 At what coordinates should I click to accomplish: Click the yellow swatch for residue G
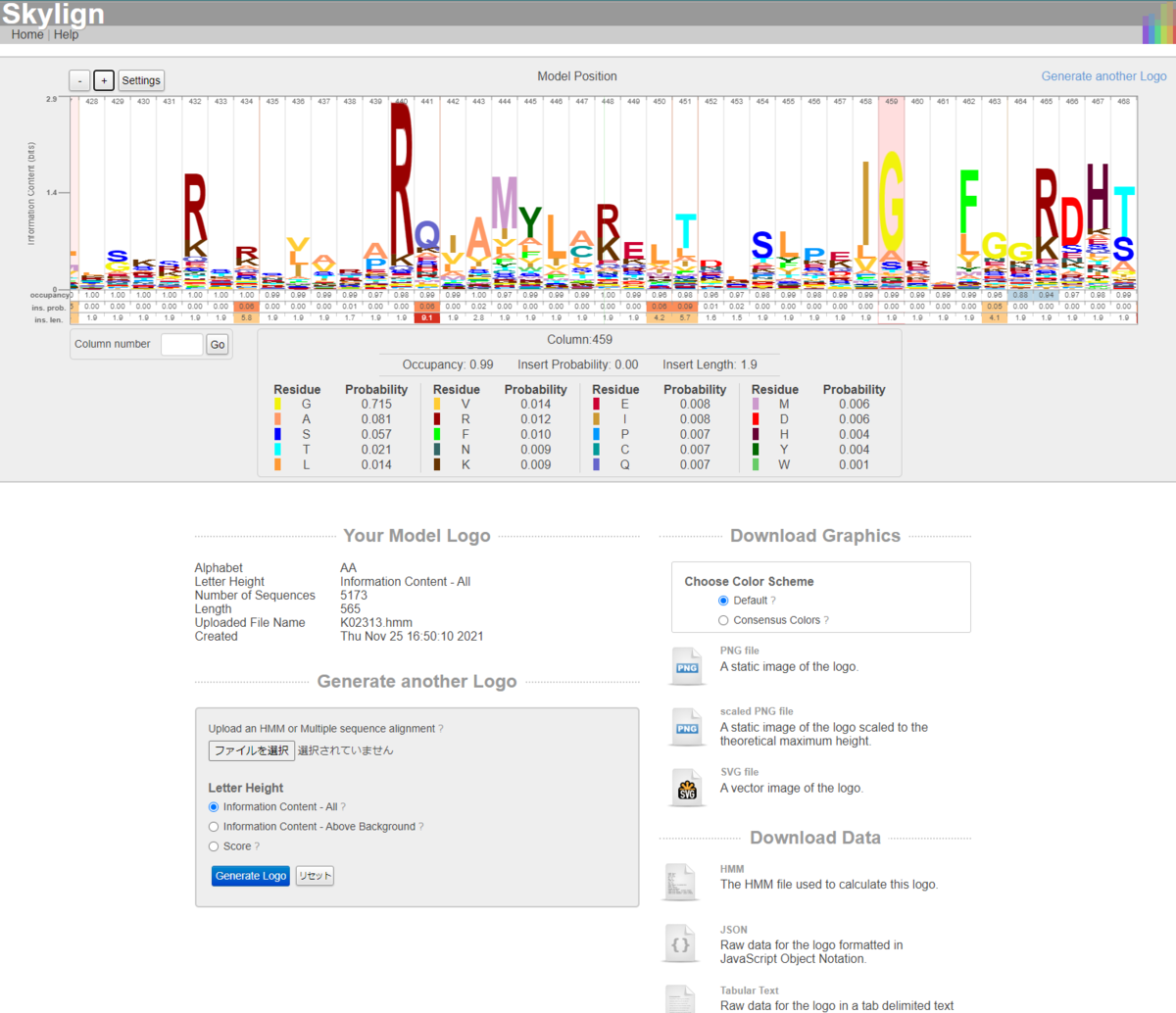(x=278, y=404)
